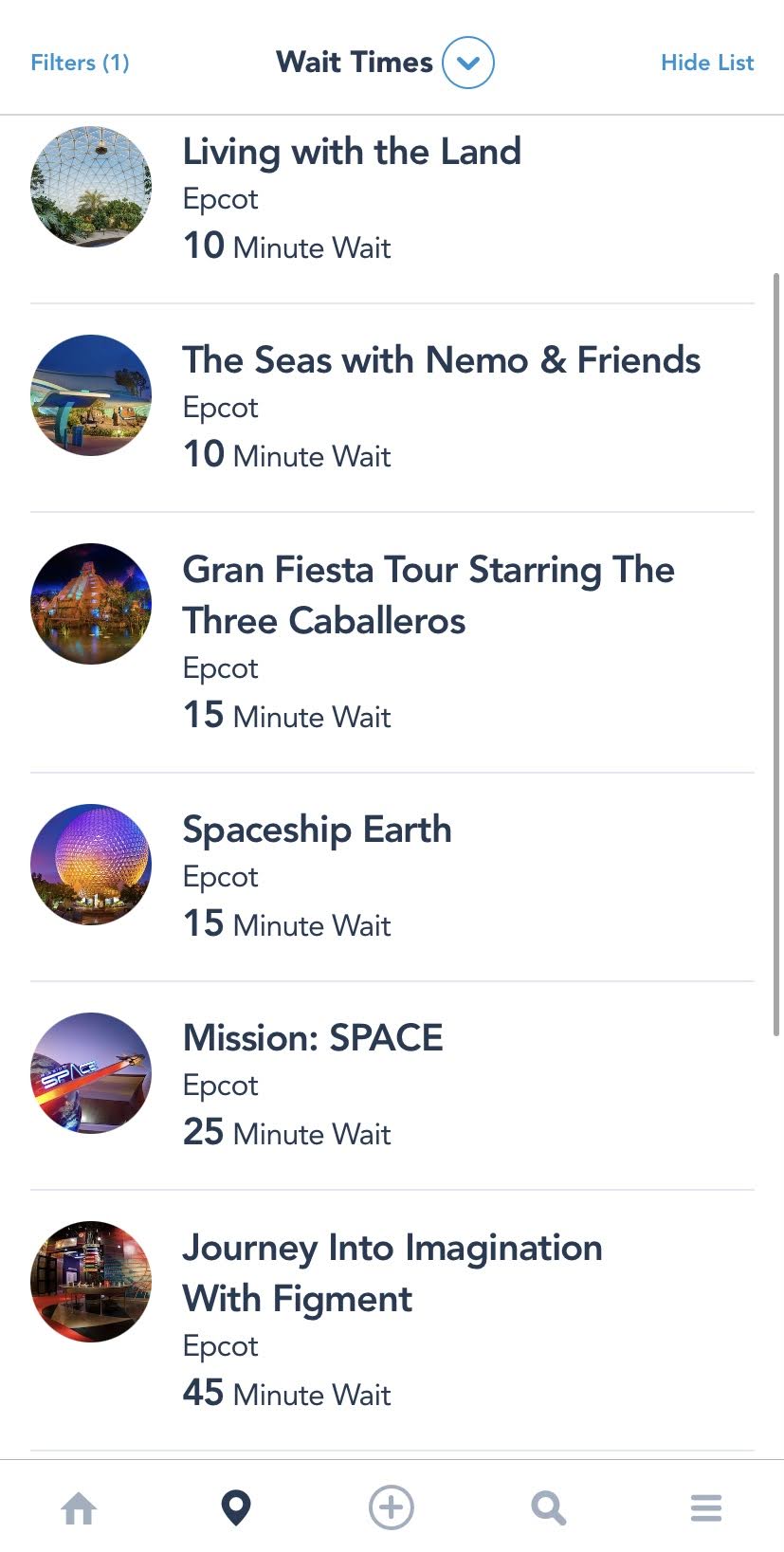Tap The Seas with Nemo thumbnail image

coord(91,395)
